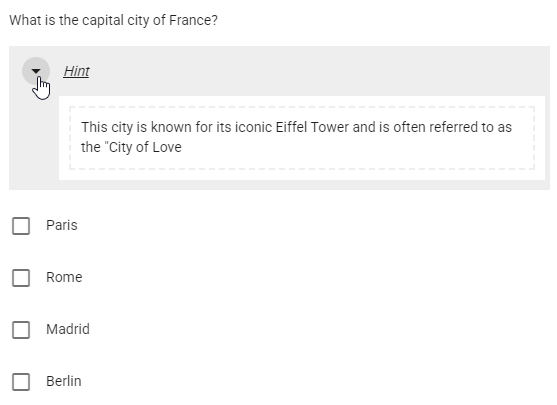The height and width of the screenshot is (405, 557).
Task: Click the gray Hint panel header area
Action: (x=279, y=71)
